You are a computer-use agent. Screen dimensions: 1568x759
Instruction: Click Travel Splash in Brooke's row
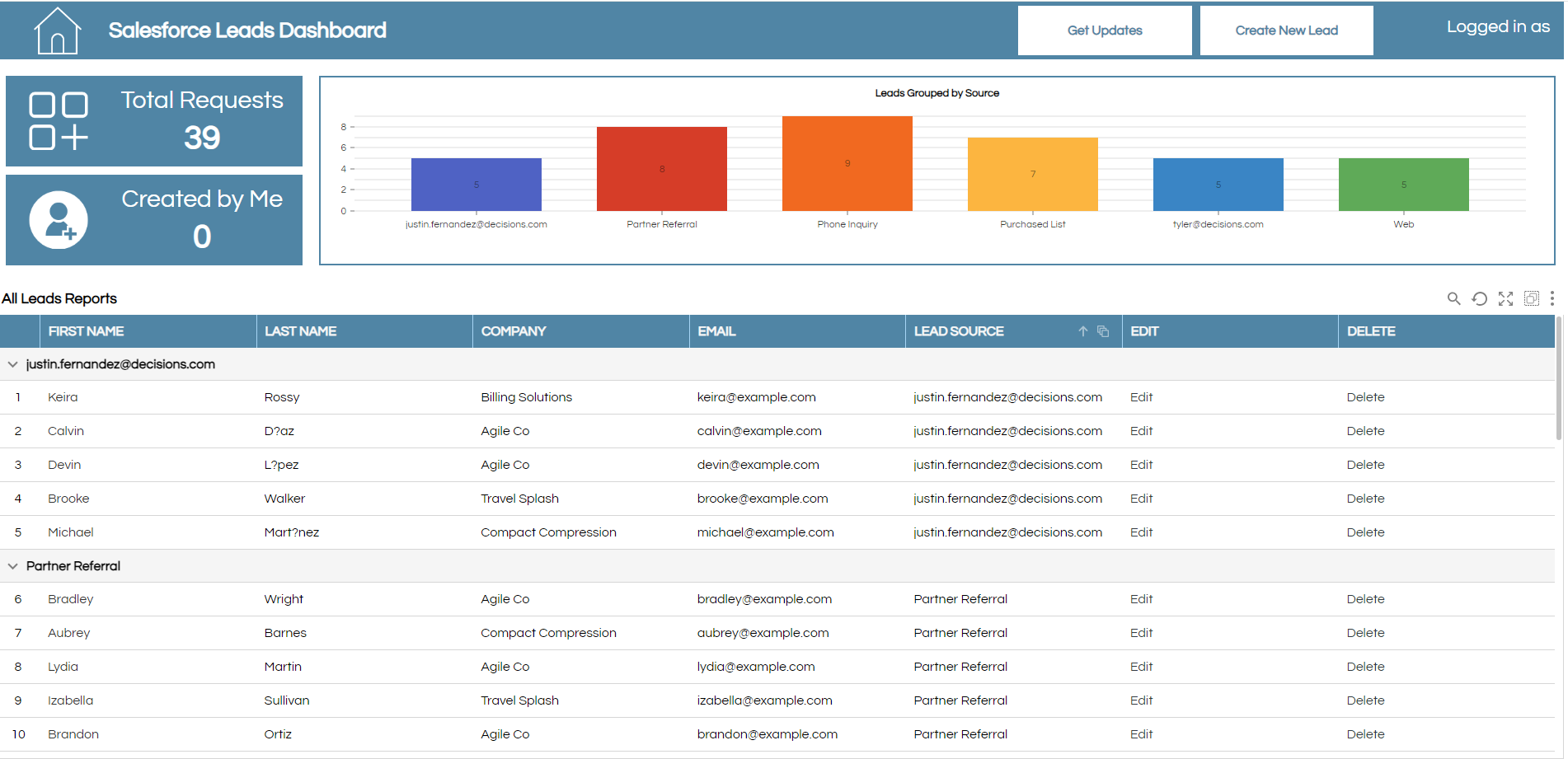pos(519,499)
